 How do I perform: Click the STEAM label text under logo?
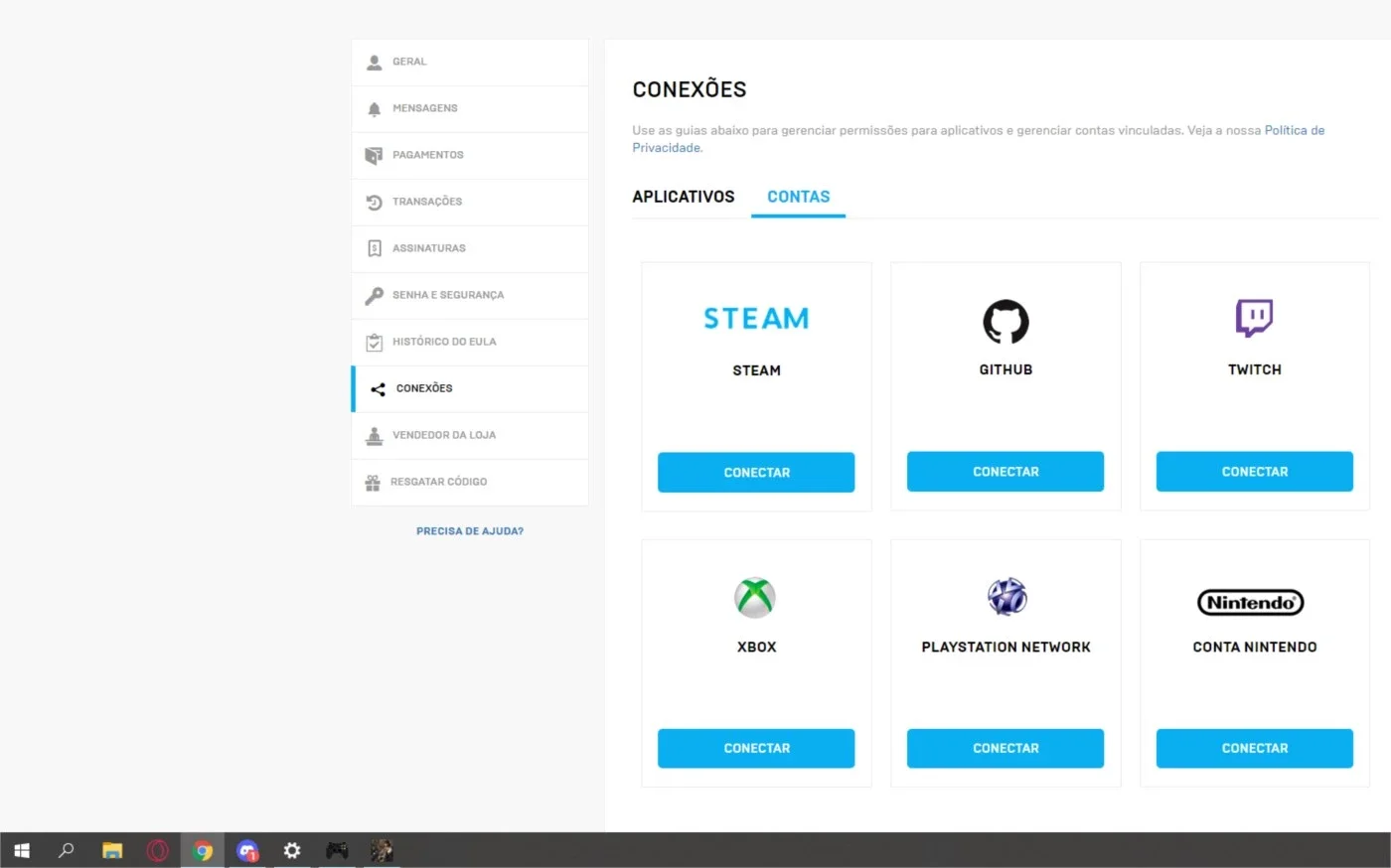[756, 370]
